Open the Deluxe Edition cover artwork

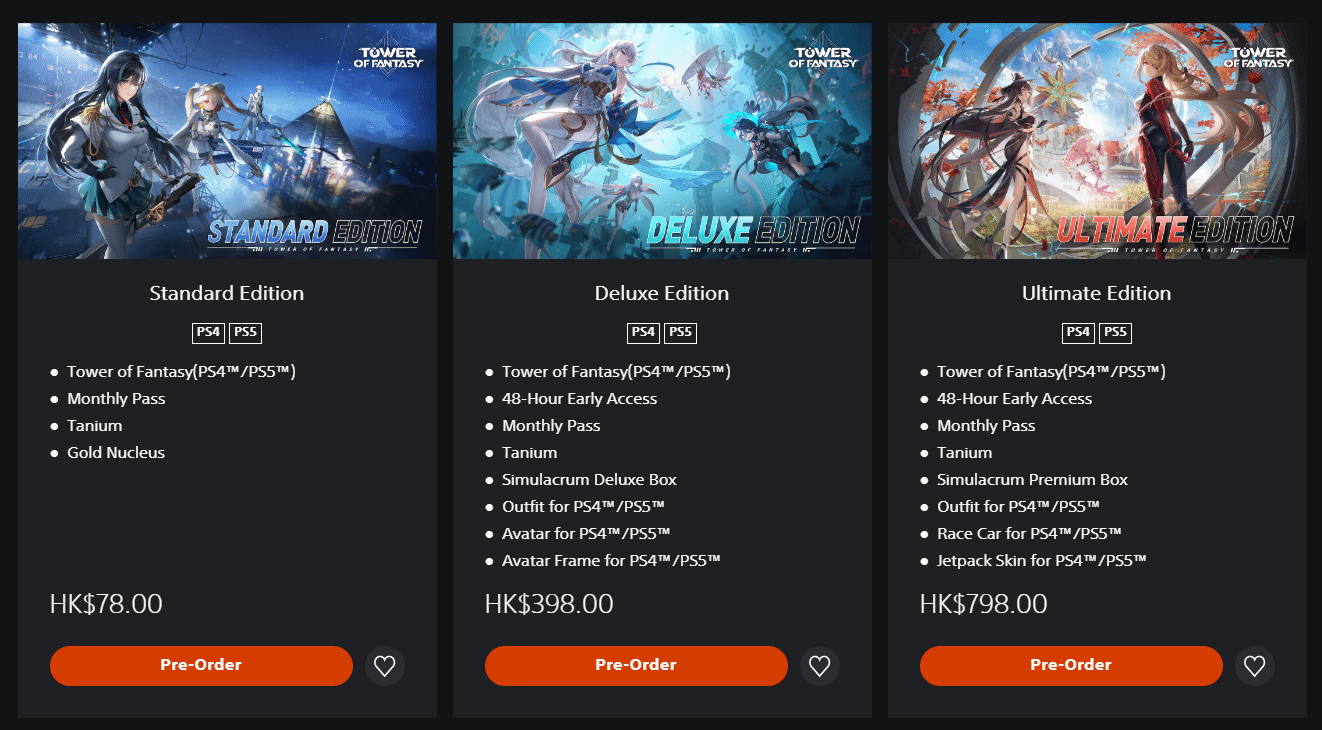click(x=662, y=141)
